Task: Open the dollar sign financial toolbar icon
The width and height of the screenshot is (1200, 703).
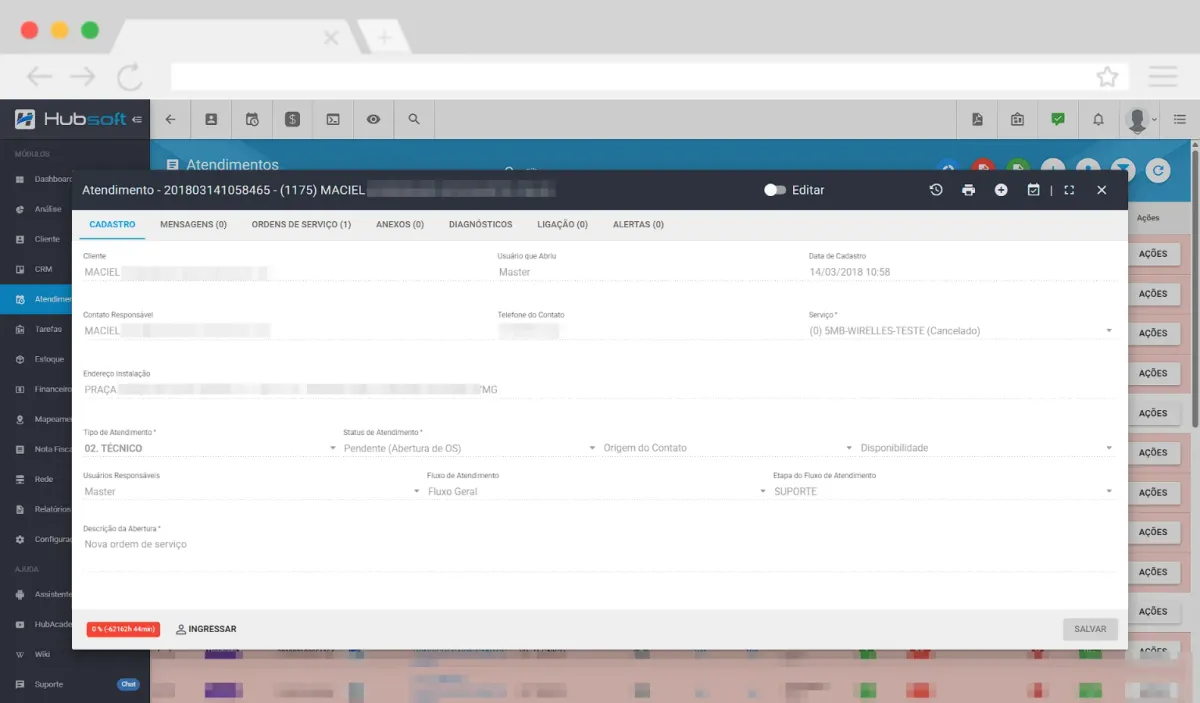Action: [292, 119]
